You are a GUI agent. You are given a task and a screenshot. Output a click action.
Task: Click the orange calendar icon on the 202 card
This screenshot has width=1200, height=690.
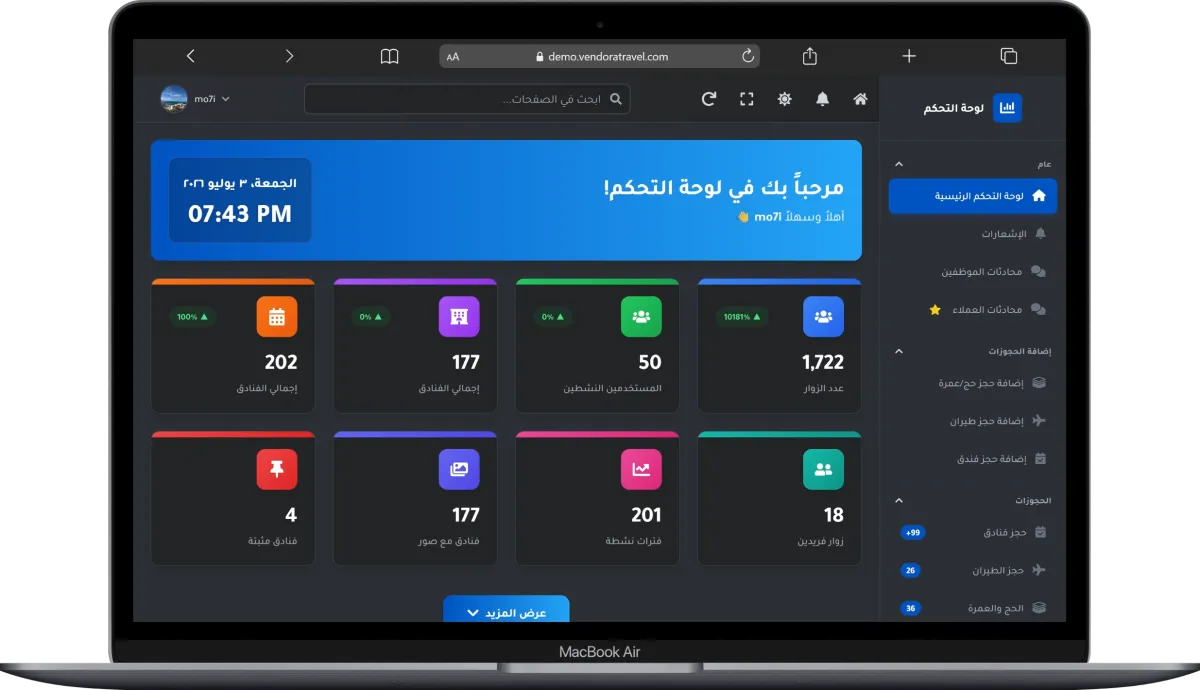(x=277, y=317)
